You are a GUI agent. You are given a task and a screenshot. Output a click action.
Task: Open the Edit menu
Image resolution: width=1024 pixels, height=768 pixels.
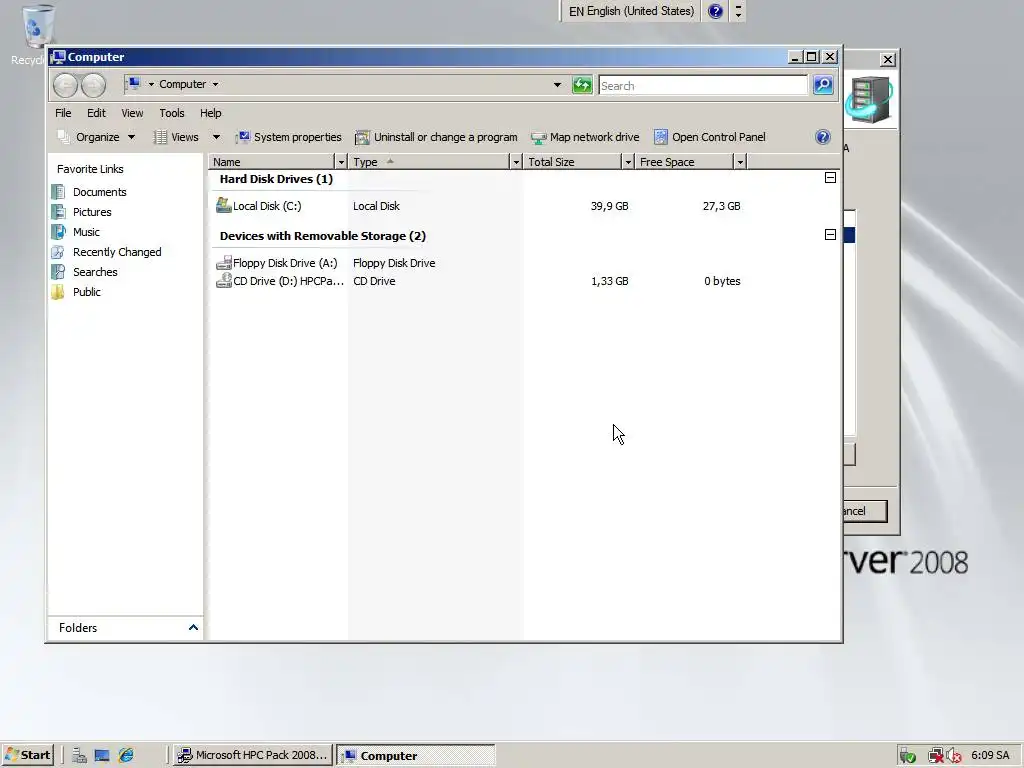pyautogui.click(x=96, y=113)
